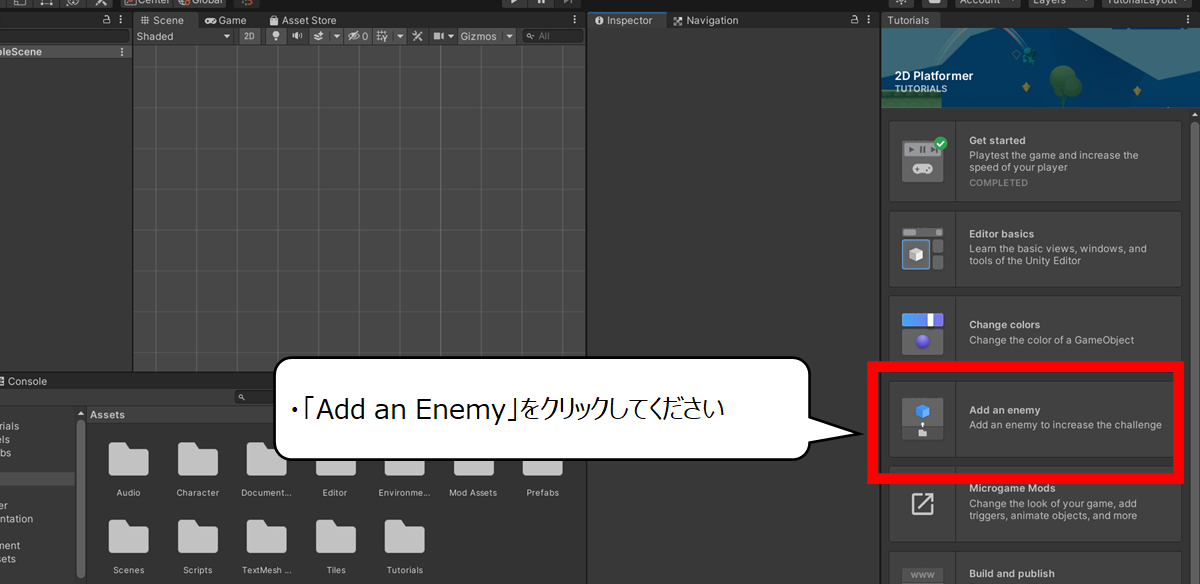Switch to the Game tab
This screenshot has height=584, width=1200.
coord(225,20)
